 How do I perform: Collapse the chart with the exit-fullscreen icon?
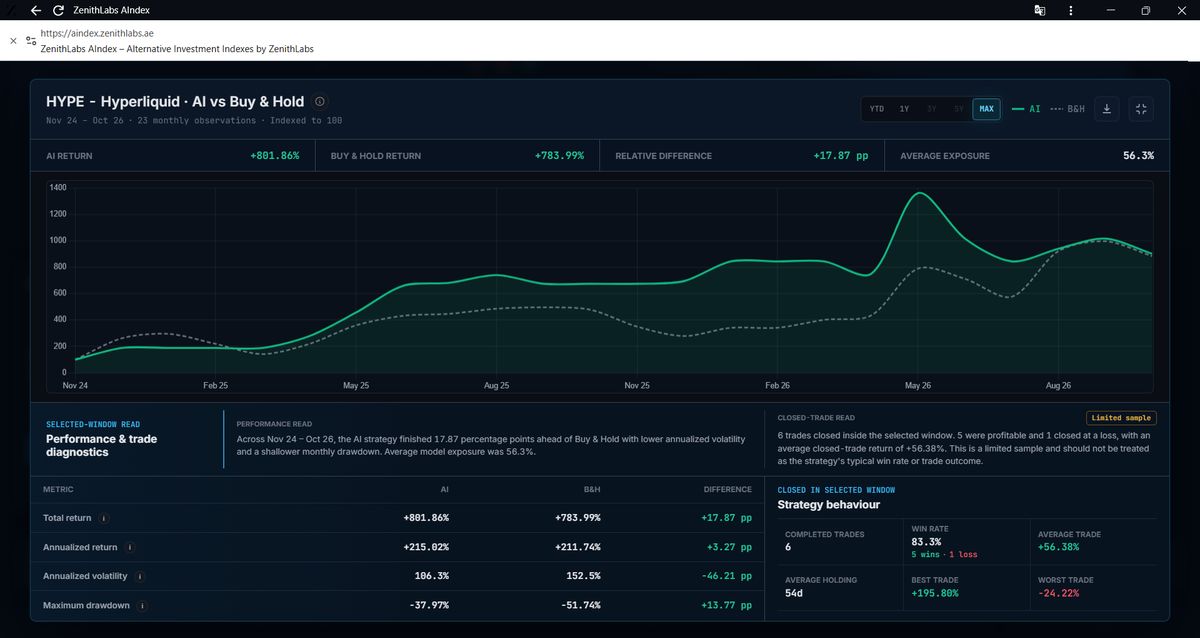tap(1141, 109)
